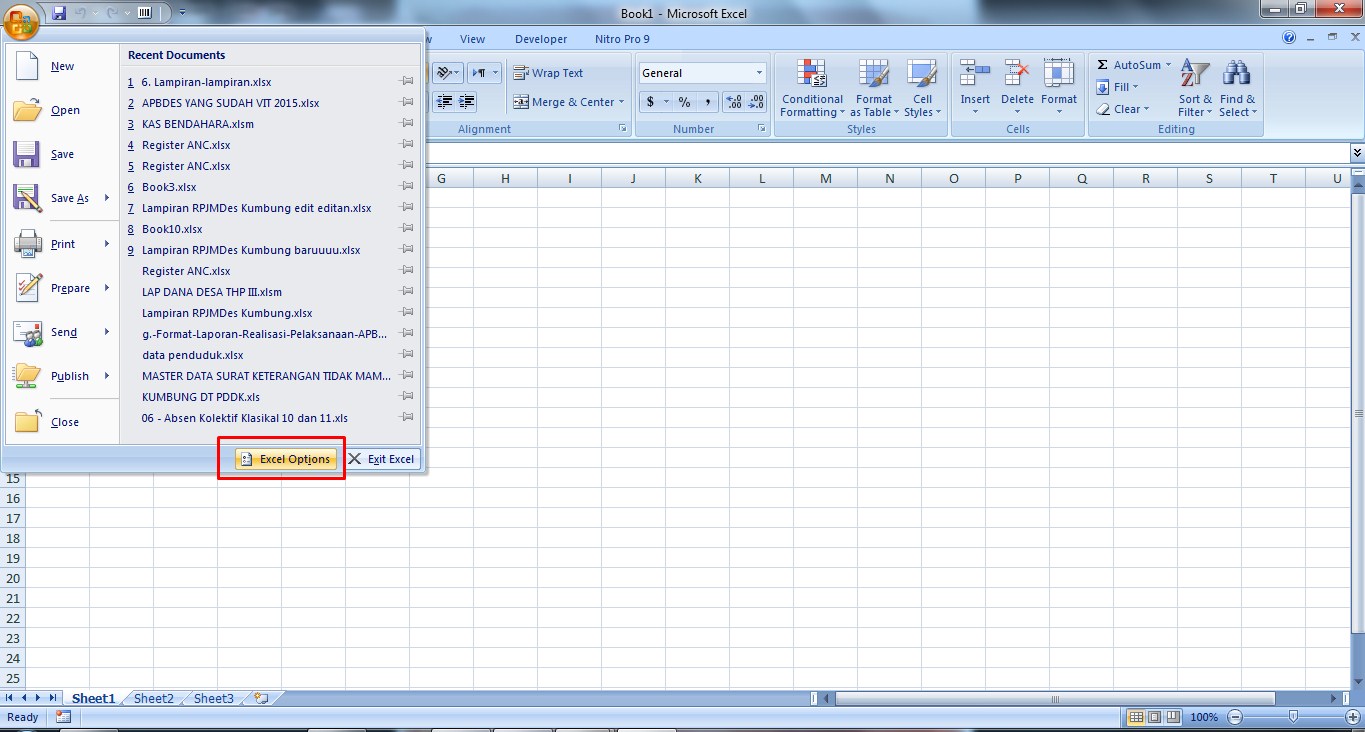This screenshot has height=732, width=1365.
Task: Pin KAS BENDAHARA.xlsm to recent documents
Action: [x=407, y=124]
